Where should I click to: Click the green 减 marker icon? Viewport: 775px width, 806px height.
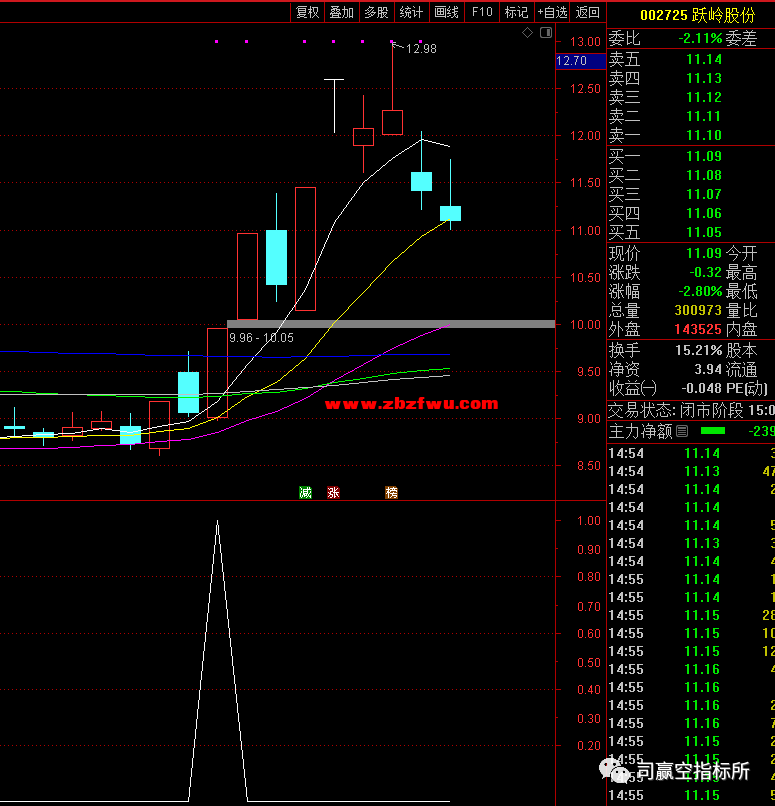[x=305, y=492]
